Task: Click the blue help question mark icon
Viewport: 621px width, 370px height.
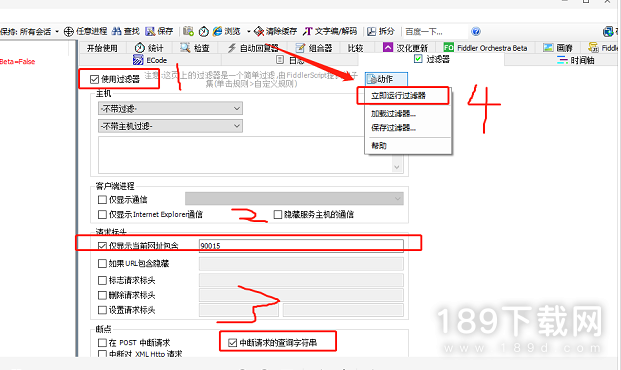Action: click(476, 31)
